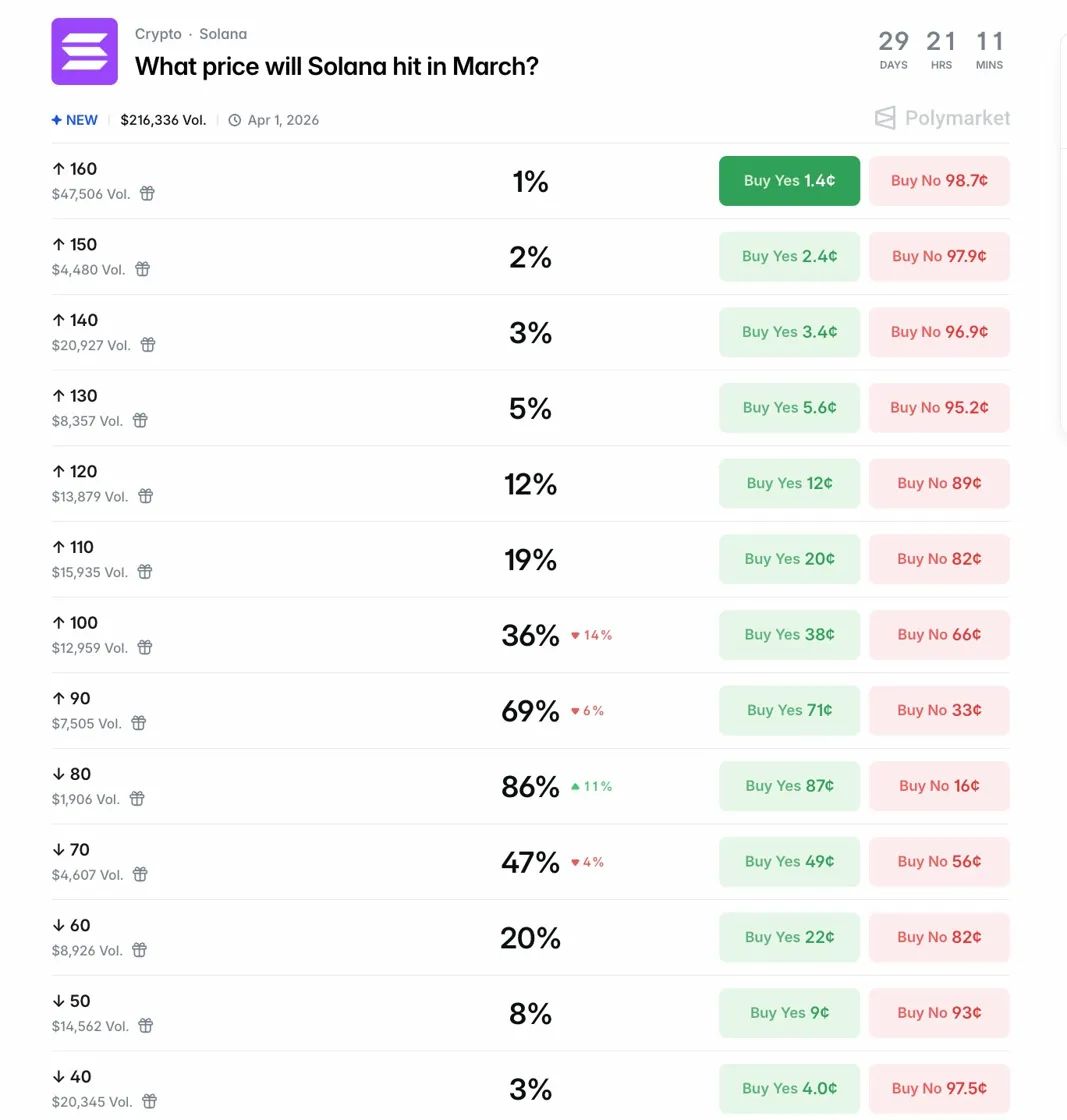The width and height of the screenshot is (1067, 1120).
Task: Click the gift icon beside the 160 outcome
Action: pyautogui.click(x=147, y=194)
